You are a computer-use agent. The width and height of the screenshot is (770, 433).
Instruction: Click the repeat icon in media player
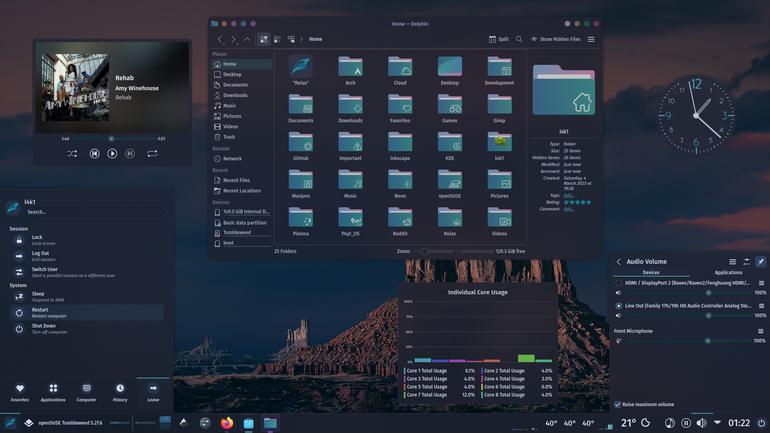point(152,154)
